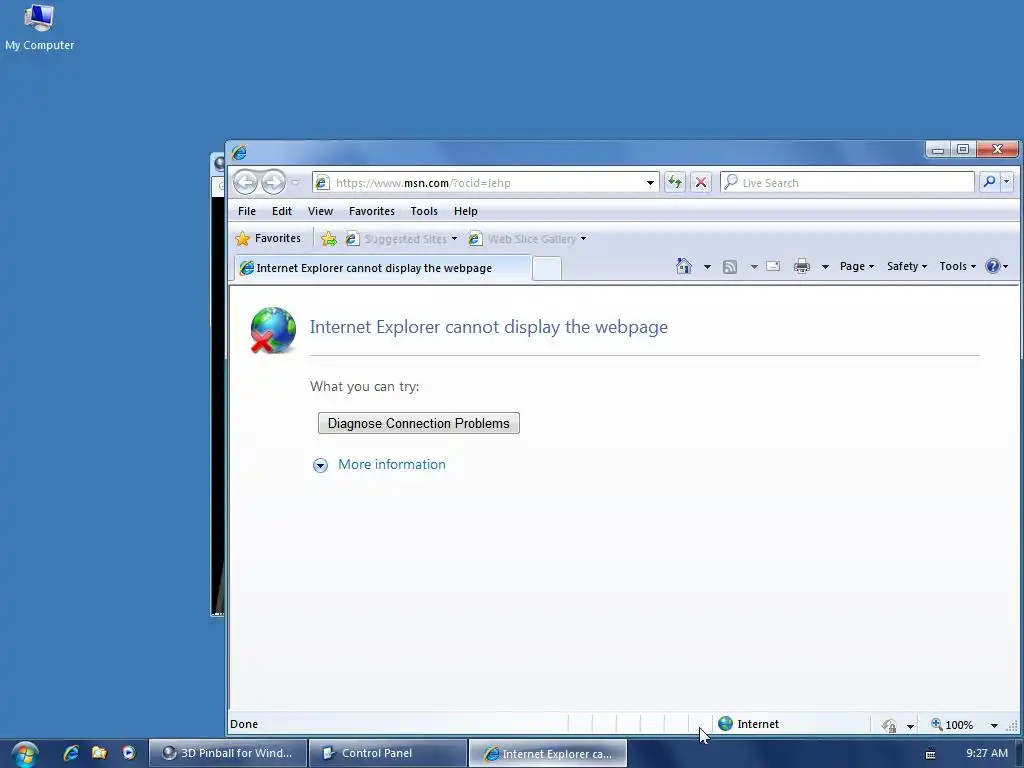Expand the address bar history dropdown
This screenshot has height=768, width=1024.
[650, 183]
